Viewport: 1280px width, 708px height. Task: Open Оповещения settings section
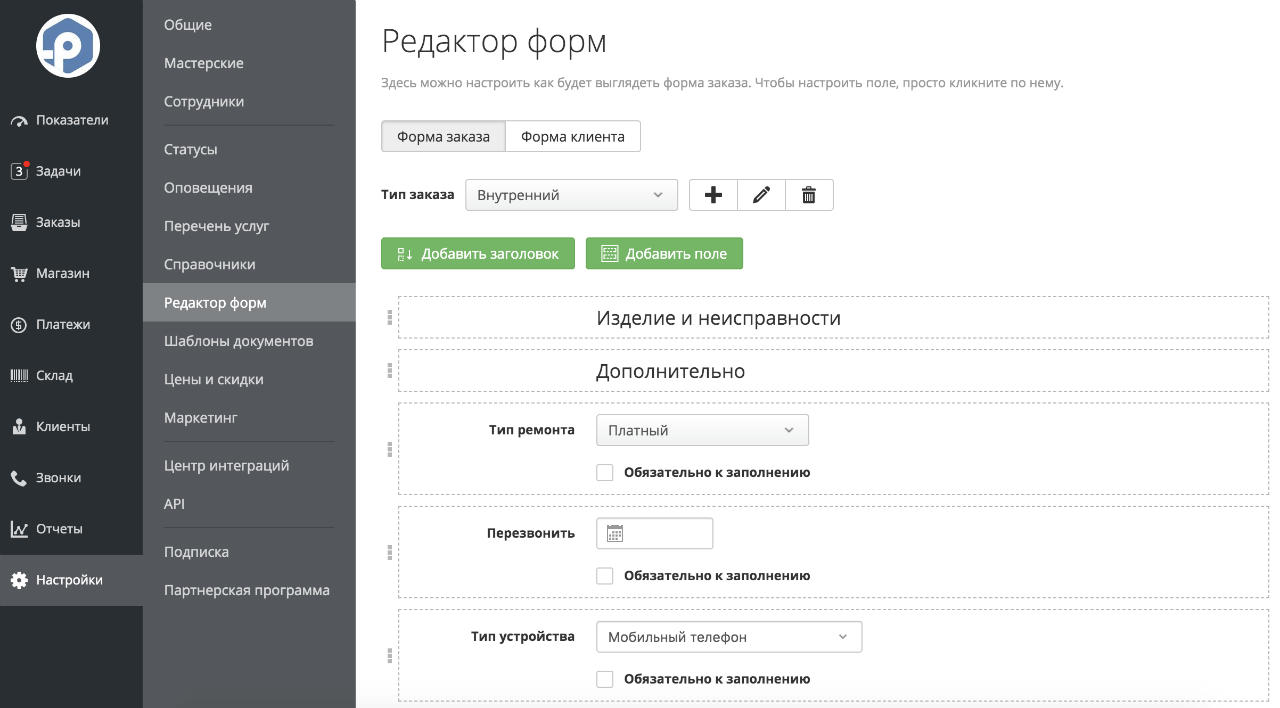click(208, 188)
